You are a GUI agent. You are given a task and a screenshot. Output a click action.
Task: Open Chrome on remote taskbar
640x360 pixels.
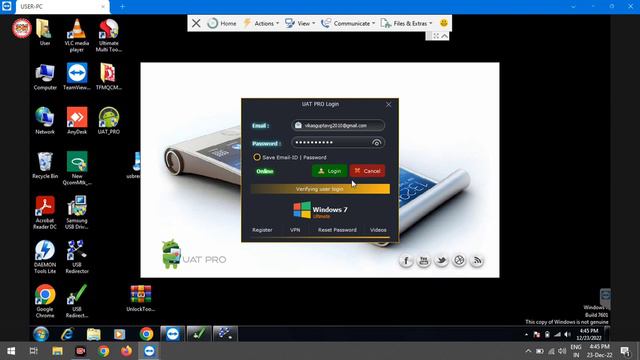click(x=146, y=334)
